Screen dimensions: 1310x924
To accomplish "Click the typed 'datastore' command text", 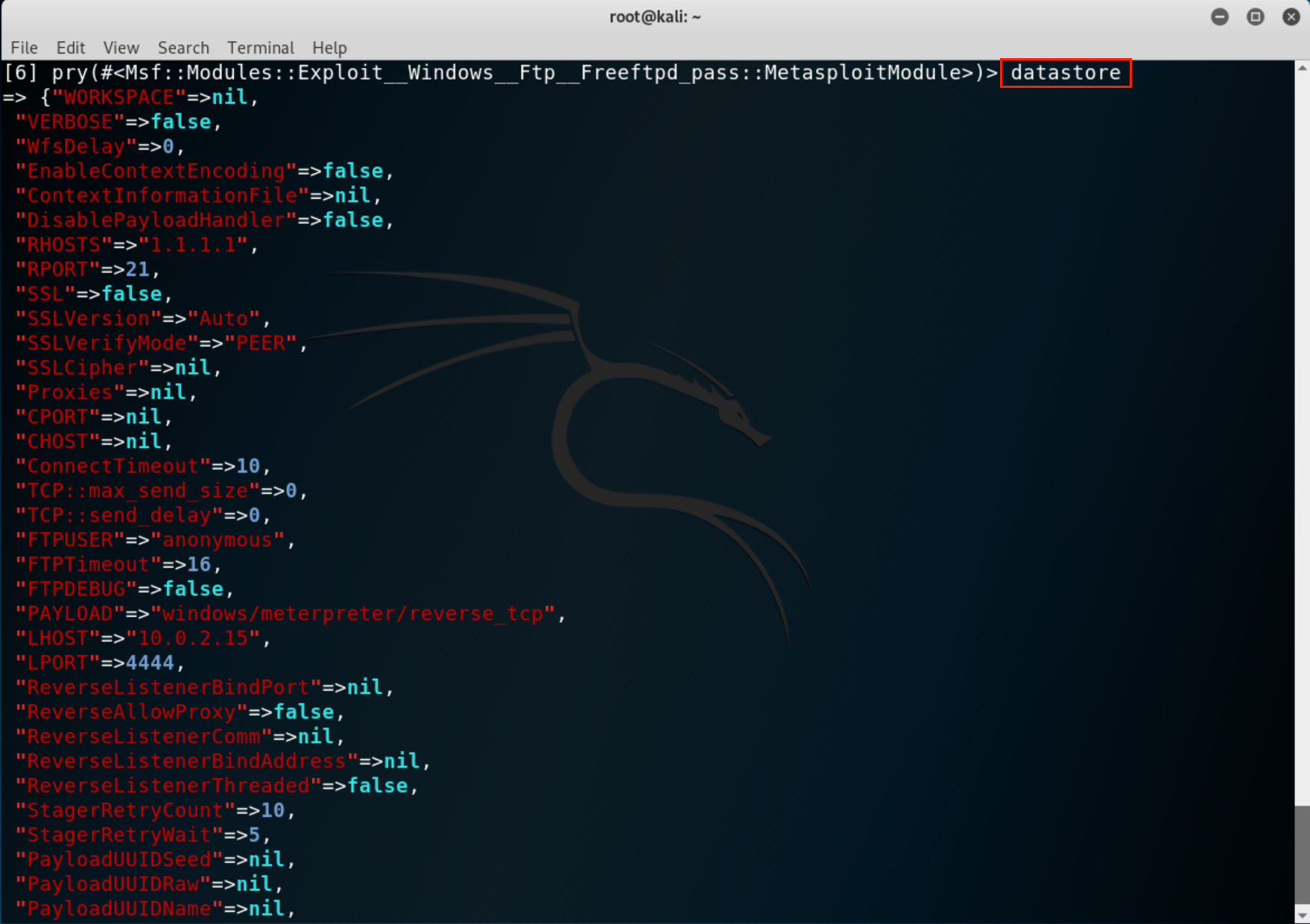I will (1066, 72).
